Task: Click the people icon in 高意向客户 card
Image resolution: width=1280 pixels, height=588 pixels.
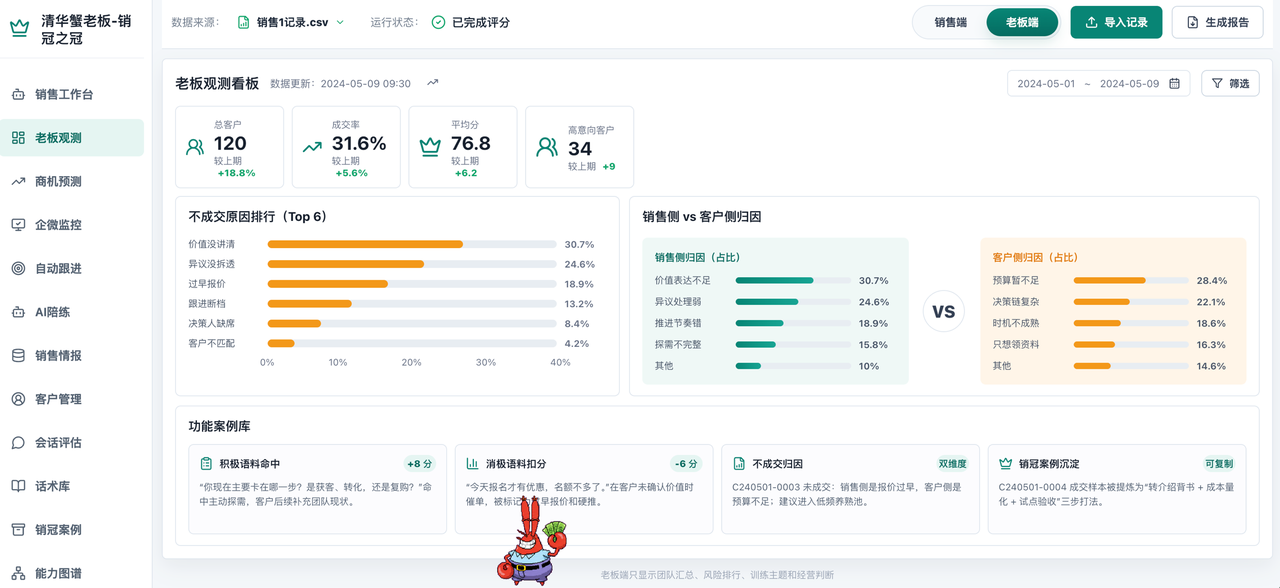Action: click(547, 147)
